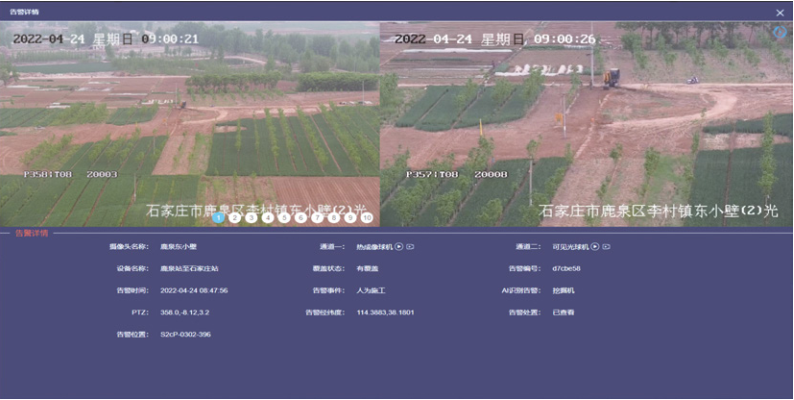Screen dimensions: 794x400
Task: Open image page 9
Action: (351, 217)
